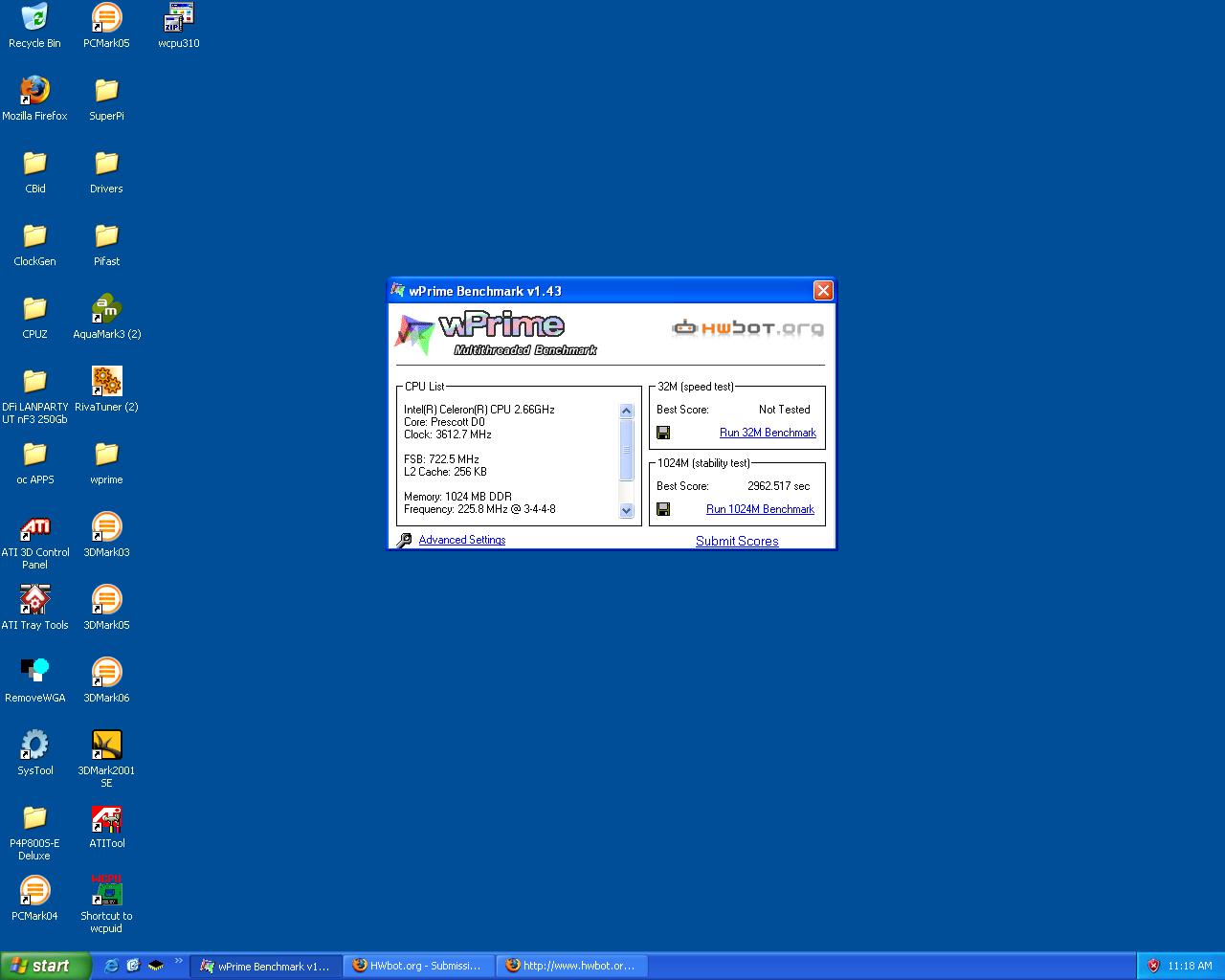
Task: Close the wPrime Benchmark window
Action: 823,291
